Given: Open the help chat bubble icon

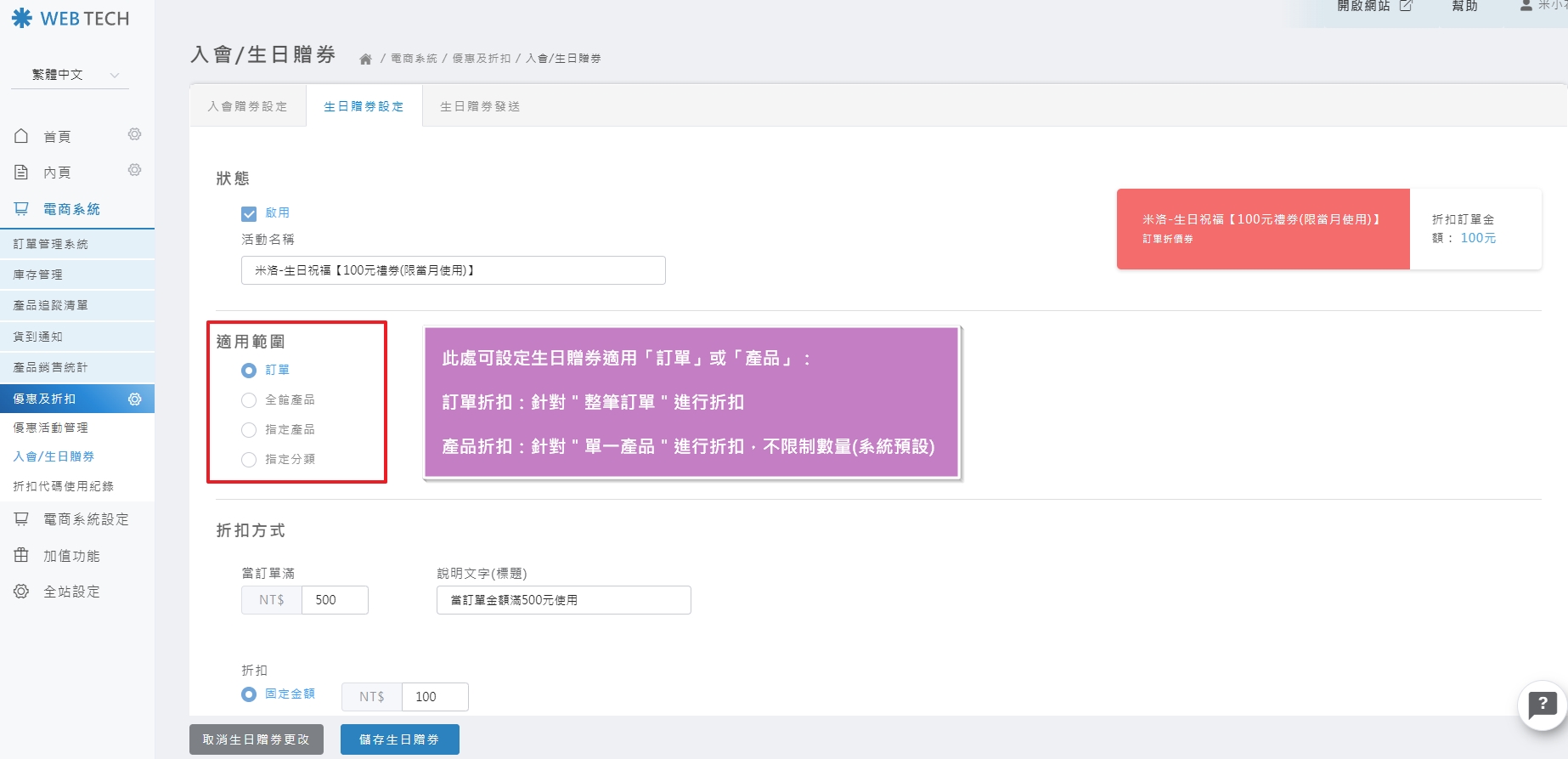Looking at the screenshot, I should 1542,705.
